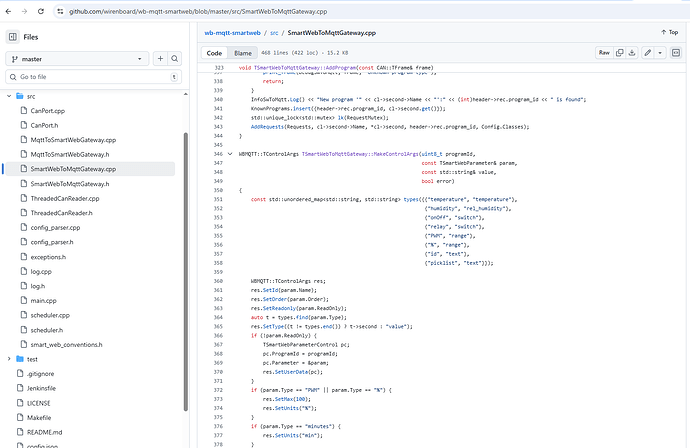Screen dimensions: 690x448
Task: Select SmartWebToMqttGateway.cpp in the tree
Action: 73,169
